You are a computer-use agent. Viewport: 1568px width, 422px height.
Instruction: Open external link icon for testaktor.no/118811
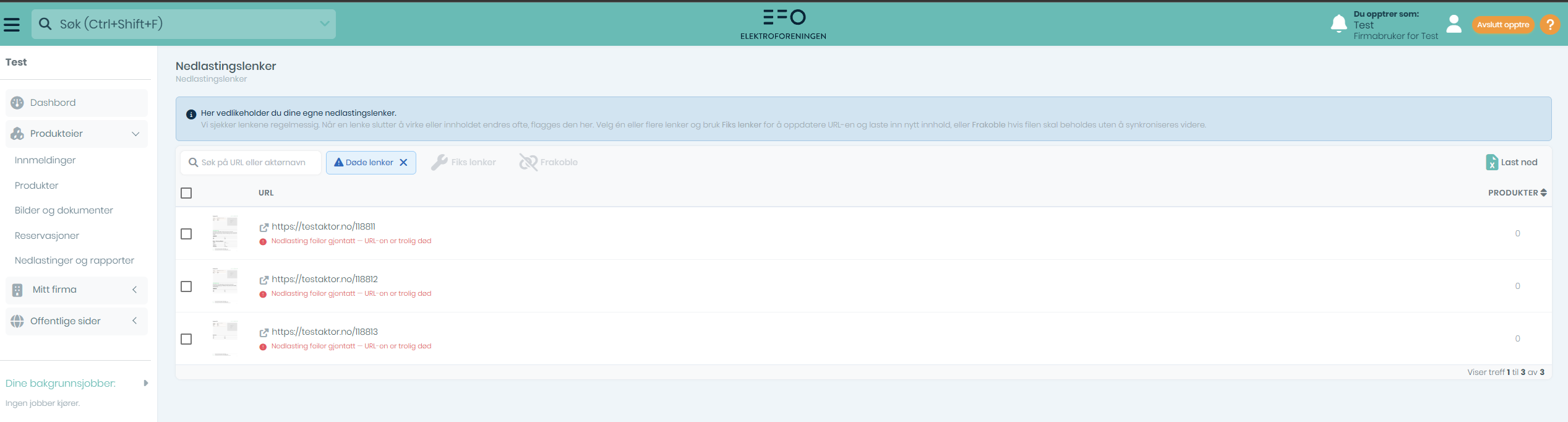tap(264, 227)
